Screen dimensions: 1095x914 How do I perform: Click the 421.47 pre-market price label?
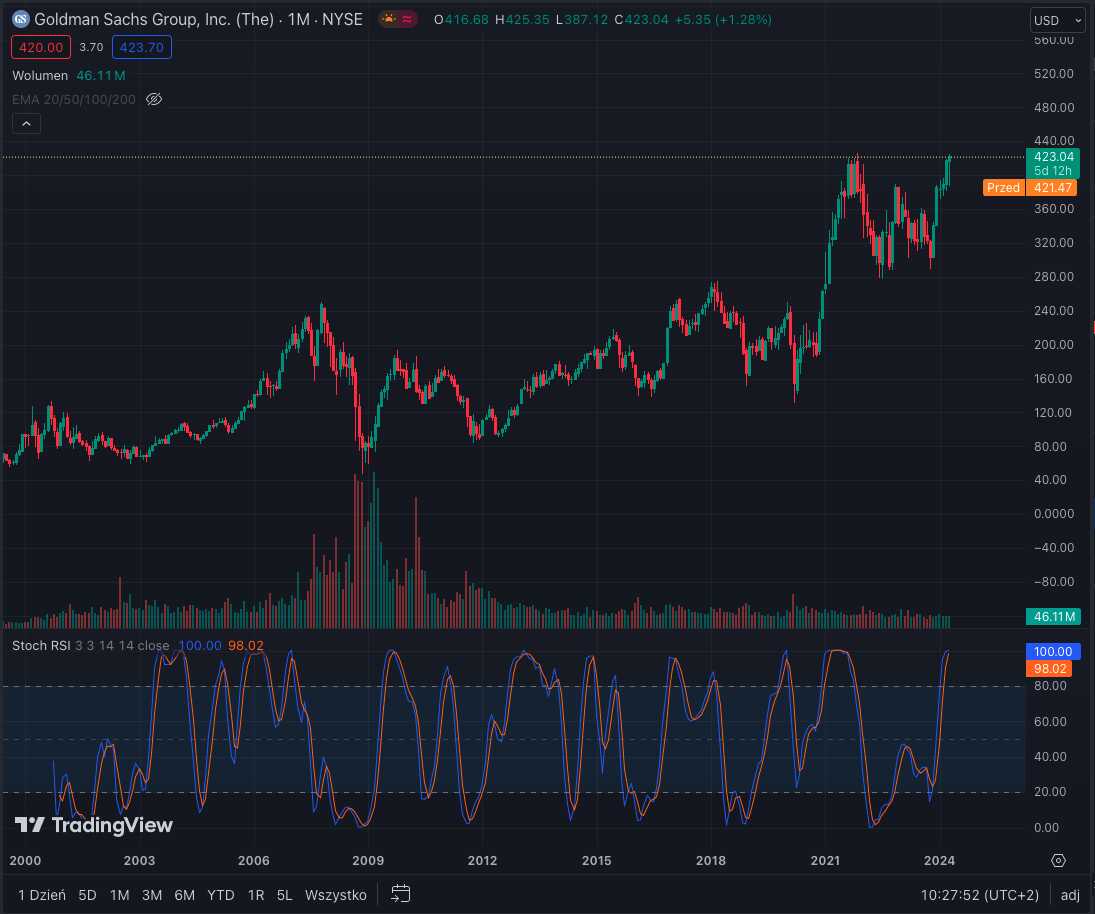click(1052, 187)
